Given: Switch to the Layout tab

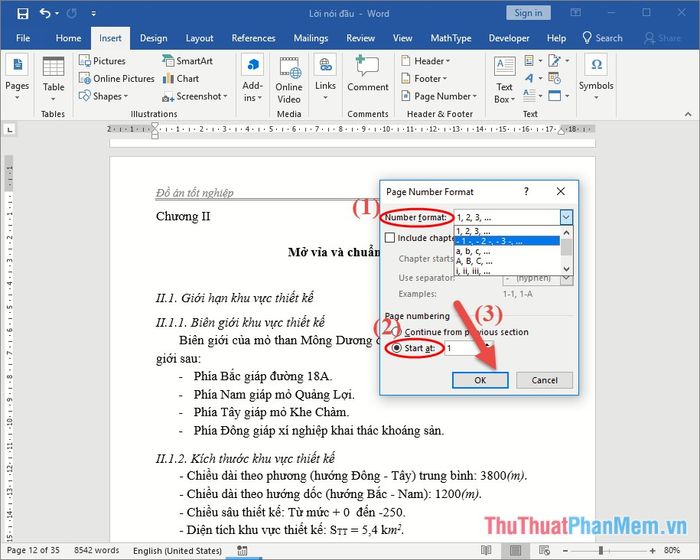Looking at the screenshot, I should pos(199,38).
